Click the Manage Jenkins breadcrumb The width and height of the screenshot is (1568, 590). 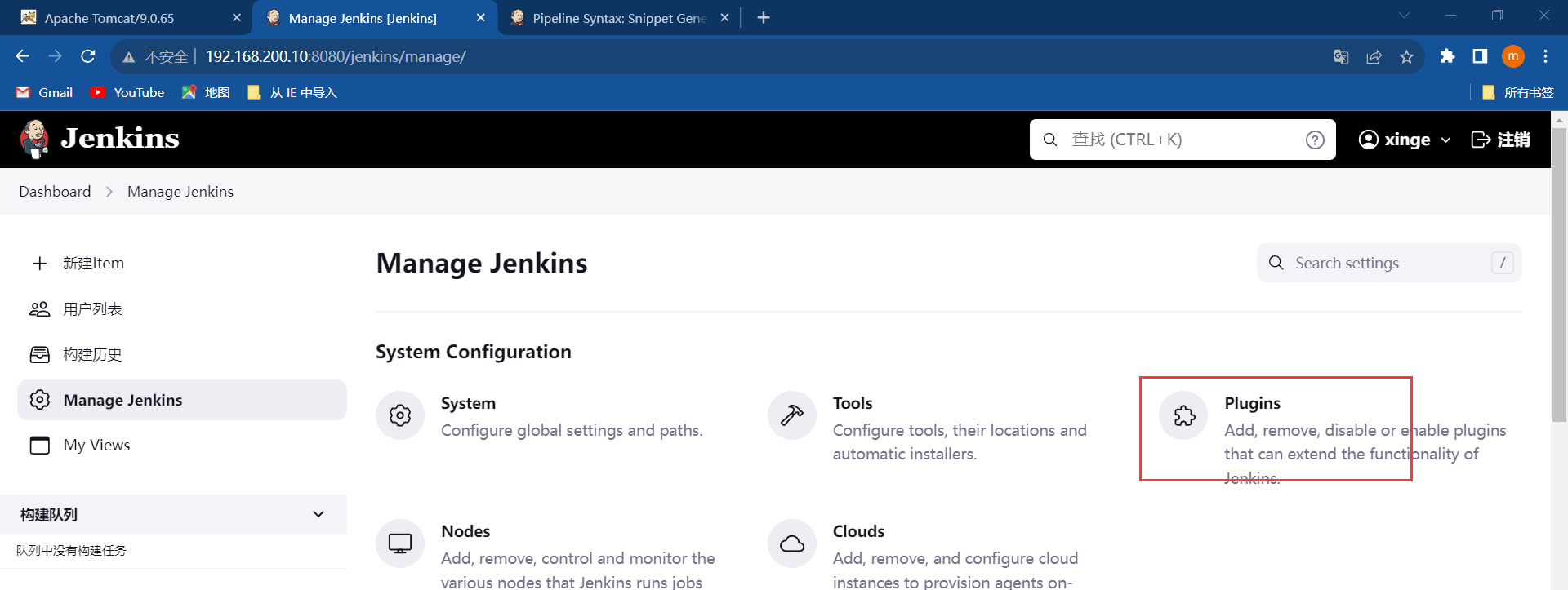tap(180, 192)
